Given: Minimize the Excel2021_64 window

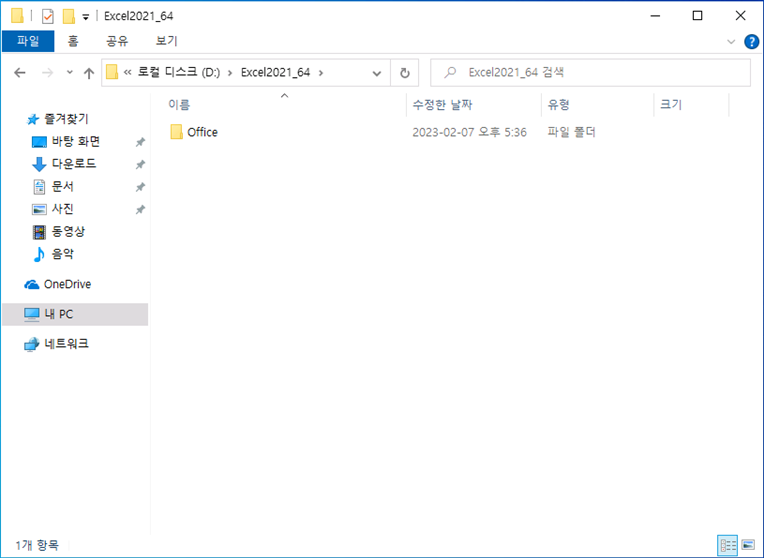Looking at the screenshot, I should click(655, 16).
